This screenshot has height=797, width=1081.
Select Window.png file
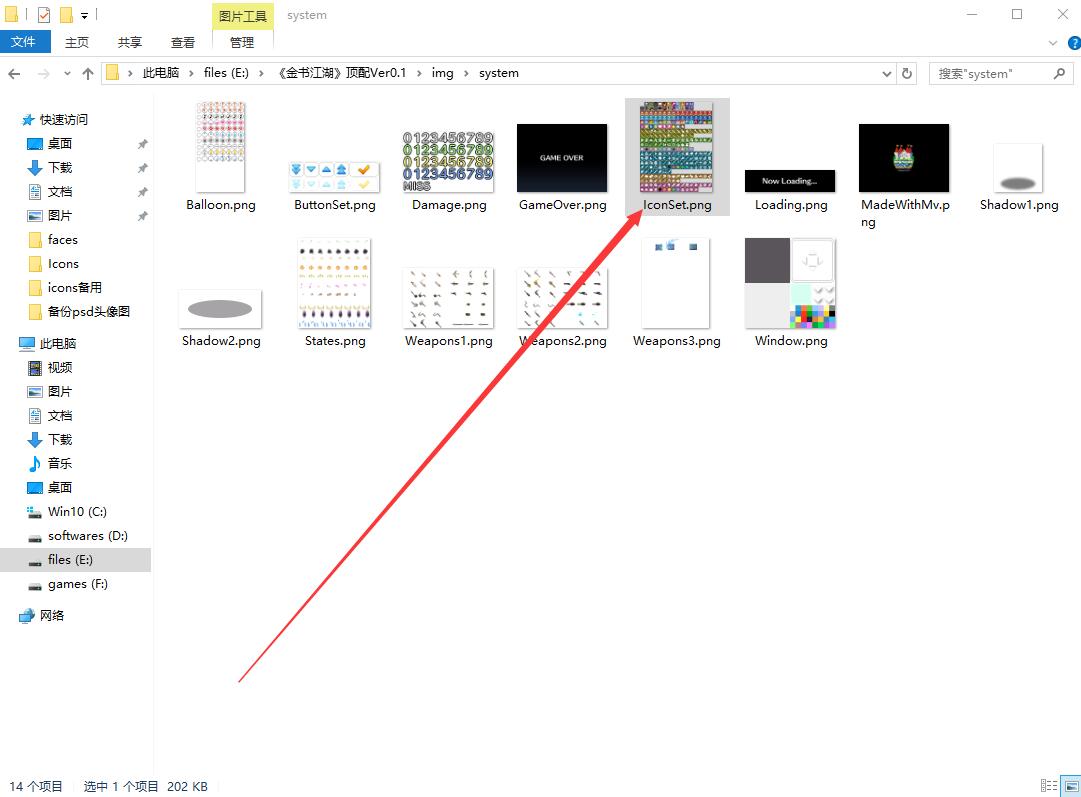pos(791,283)
